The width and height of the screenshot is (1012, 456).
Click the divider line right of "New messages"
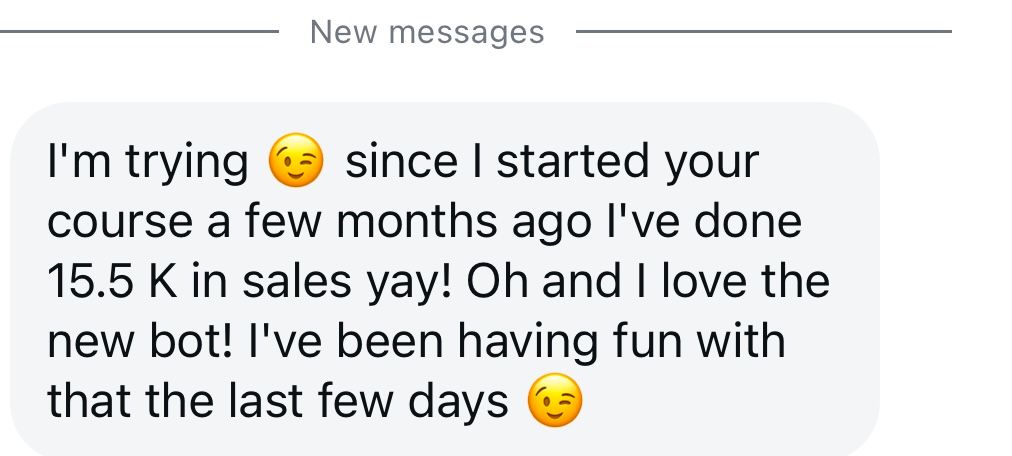[x=764, y=32]
